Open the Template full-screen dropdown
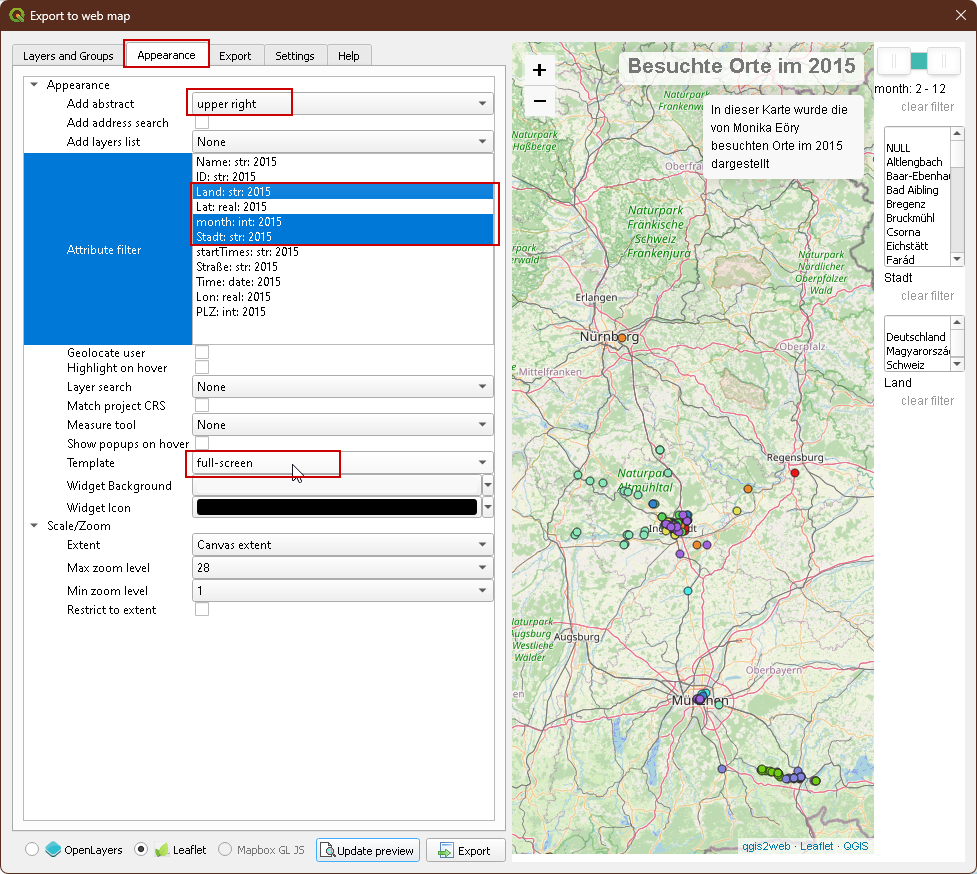This screenshot has height=874, width=977. point(342,463)
